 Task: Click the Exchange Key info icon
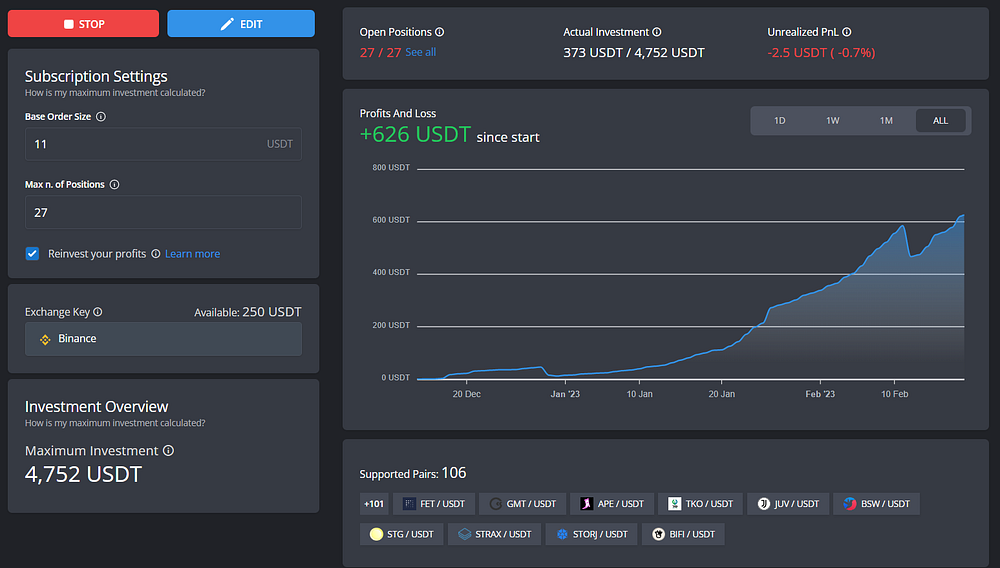[98, 312]
